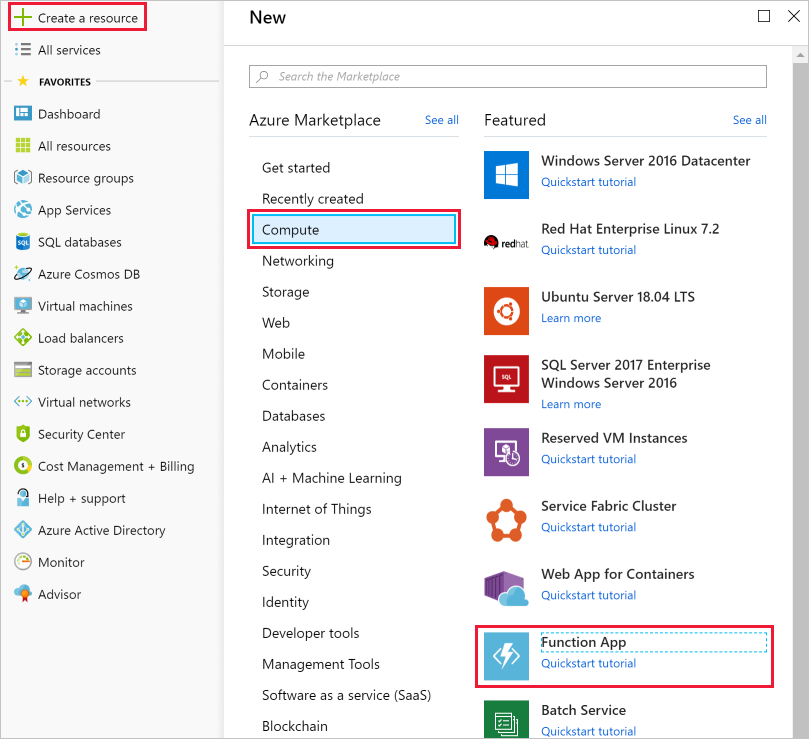The image size is (809, 739).
Task: Click the Azure Cosmos DB planet icon
Action: [23, 274]
